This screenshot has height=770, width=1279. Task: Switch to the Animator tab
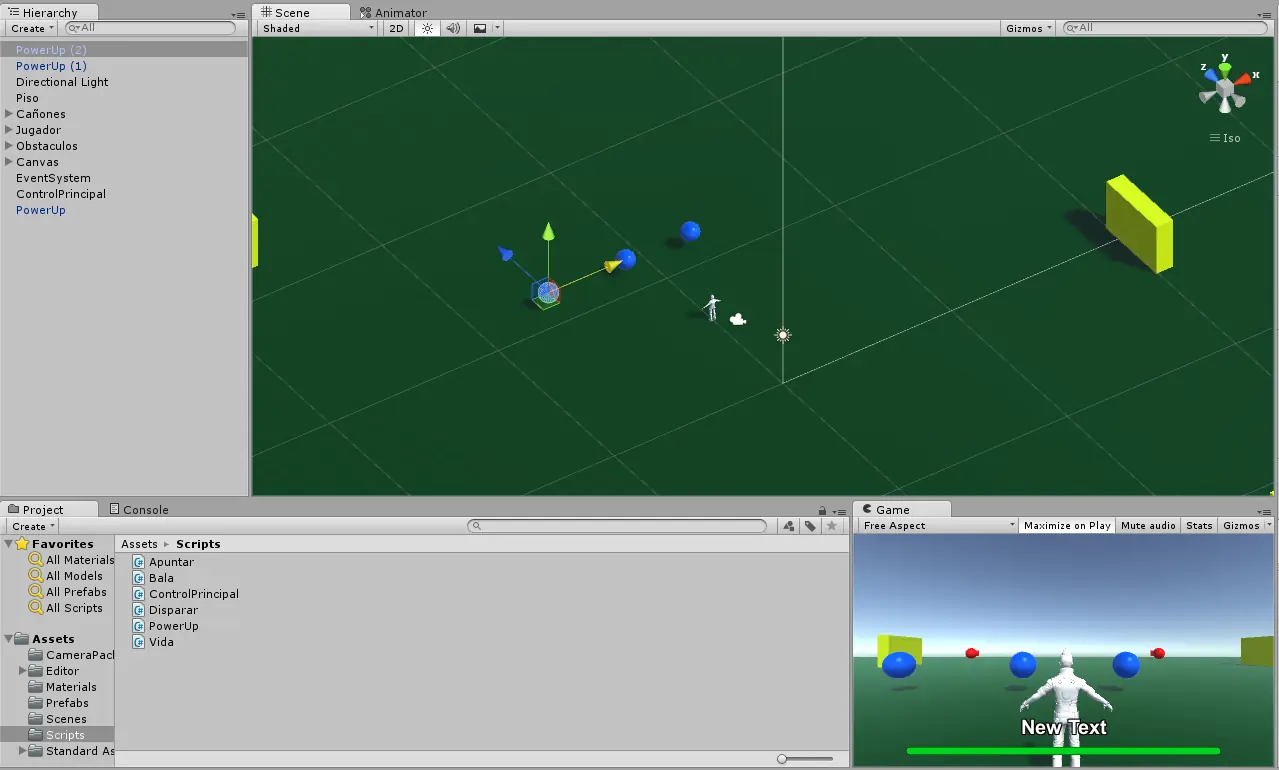(393, 12)
